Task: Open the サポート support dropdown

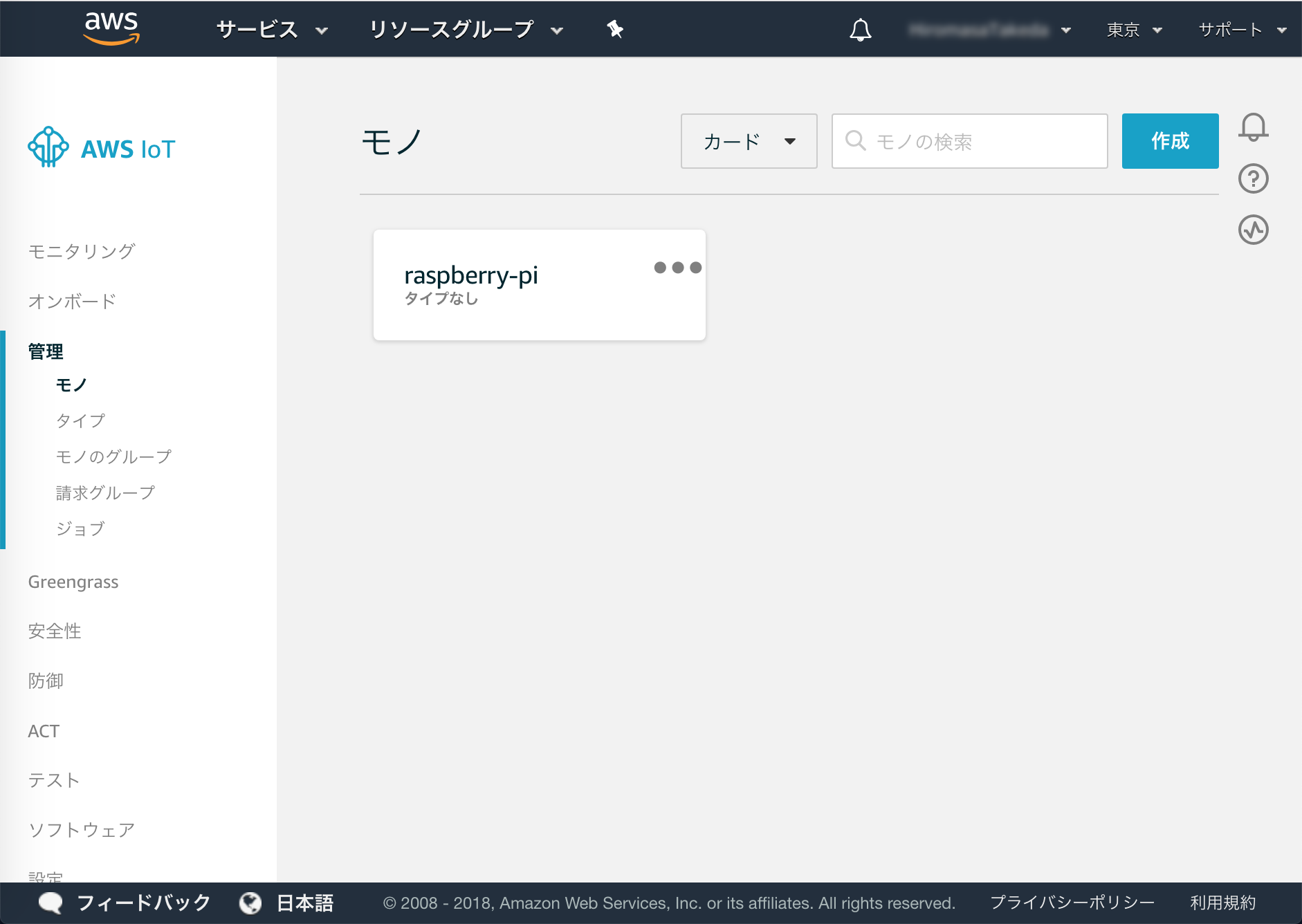Action: click(1243, 30)
